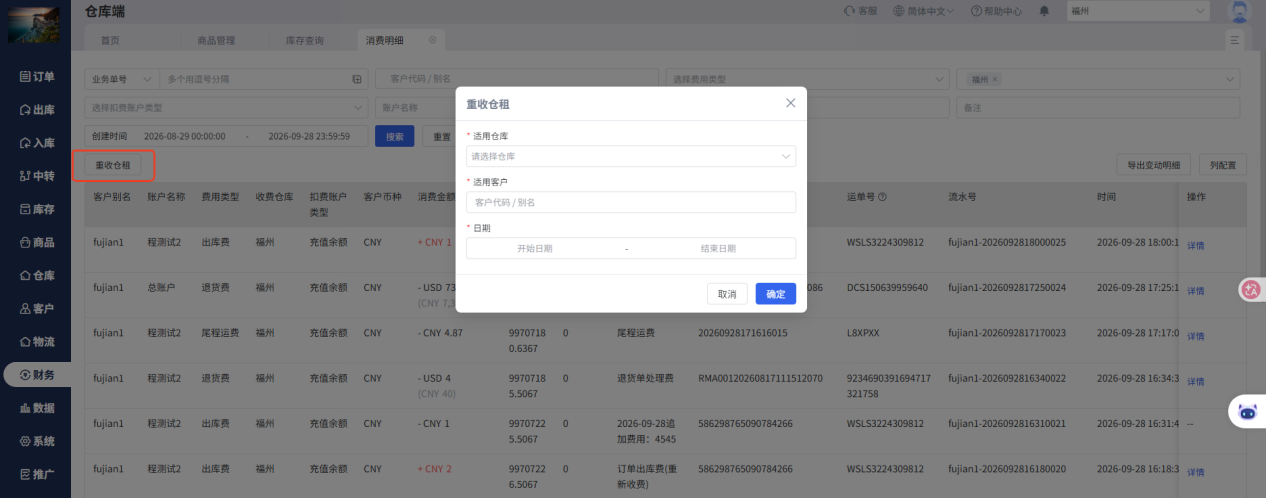Screen dimensions: 1266x498
Task: Switch to the 商品管理 tab
Action: tap(216, 40)
